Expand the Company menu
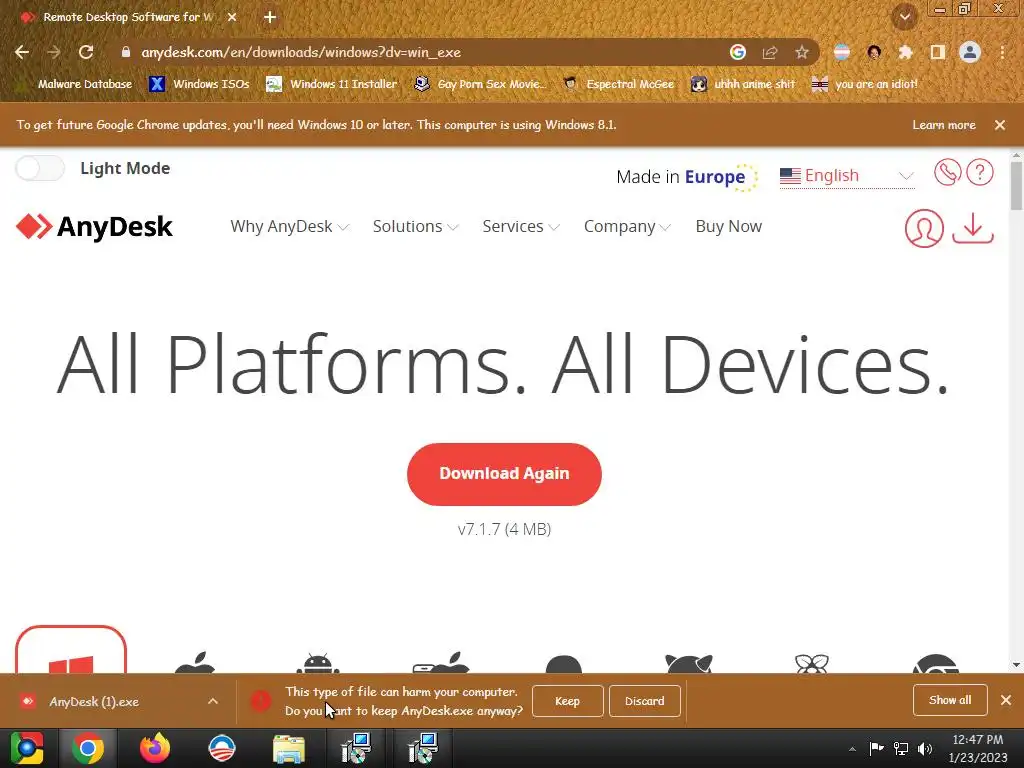 click(x=627, y=227)
